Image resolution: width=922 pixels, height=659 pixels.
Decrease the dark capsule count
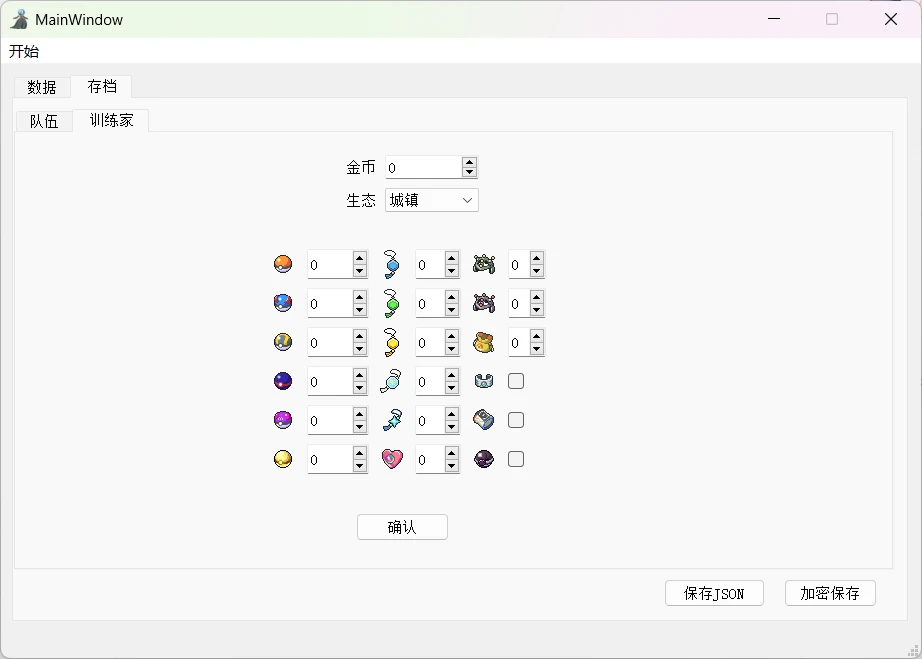536,310
